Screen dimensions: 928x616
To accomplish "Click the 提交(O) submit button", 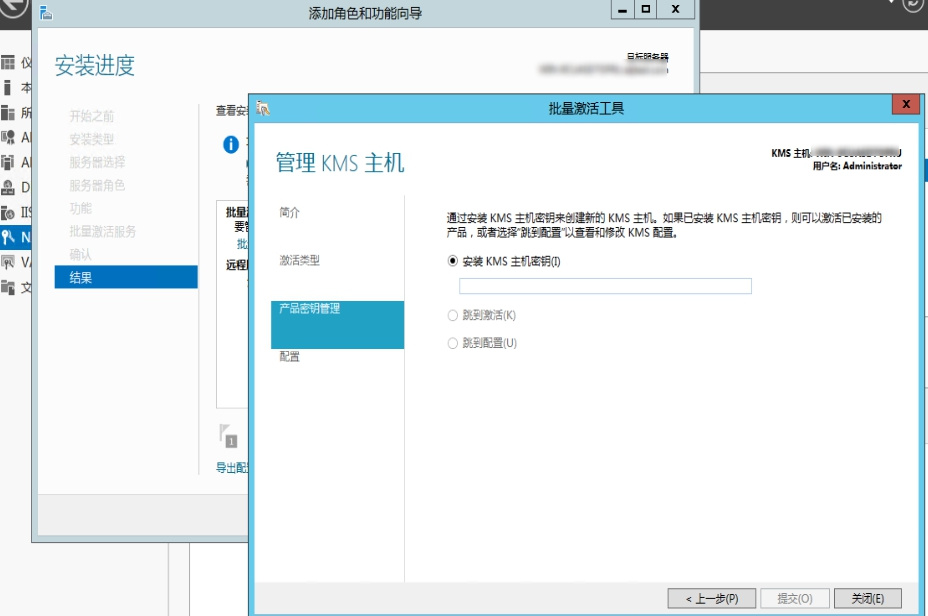I will coord(794,598).
